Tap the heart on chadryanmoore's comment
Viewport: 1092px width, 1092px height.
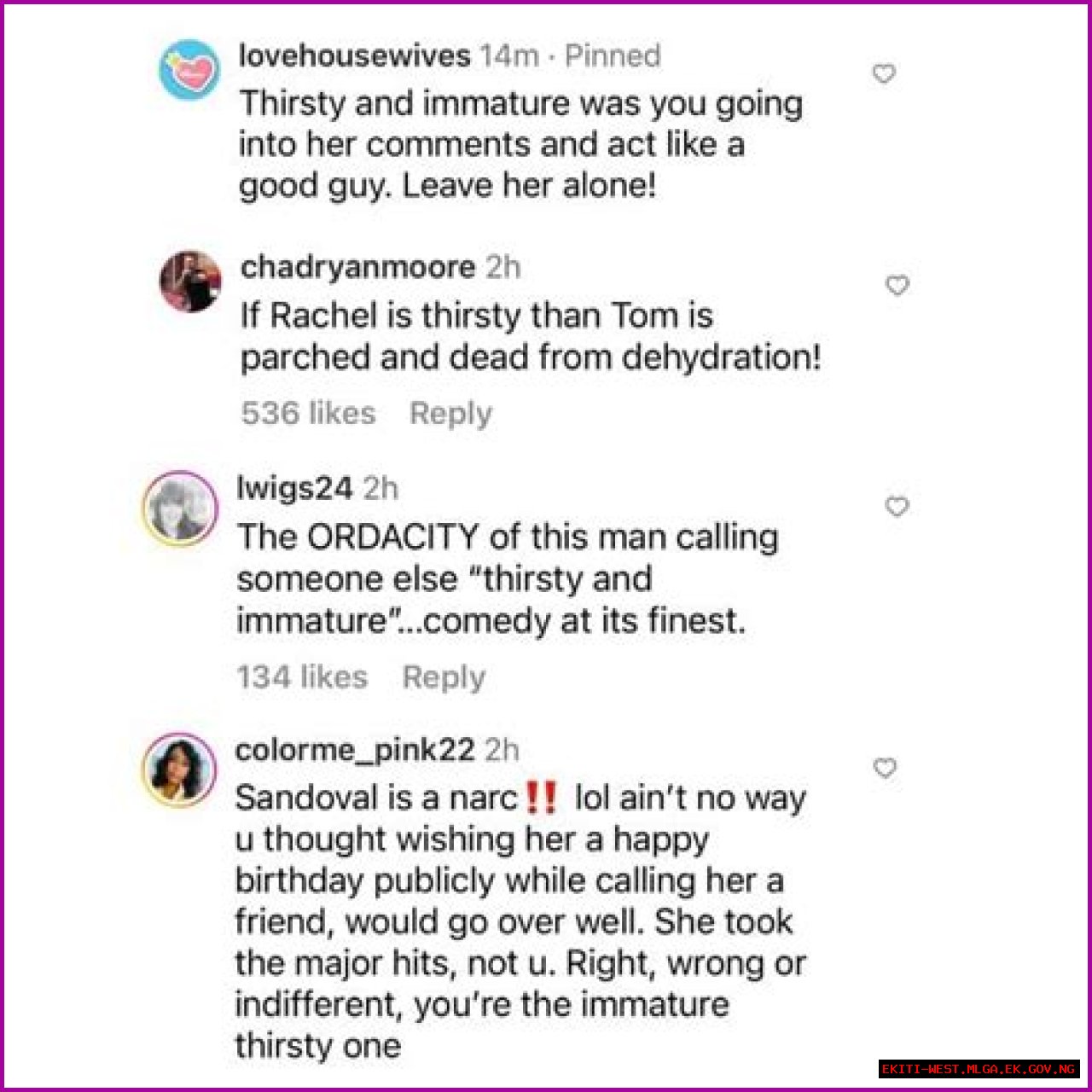pyautogui.click(x=897, y=285)
